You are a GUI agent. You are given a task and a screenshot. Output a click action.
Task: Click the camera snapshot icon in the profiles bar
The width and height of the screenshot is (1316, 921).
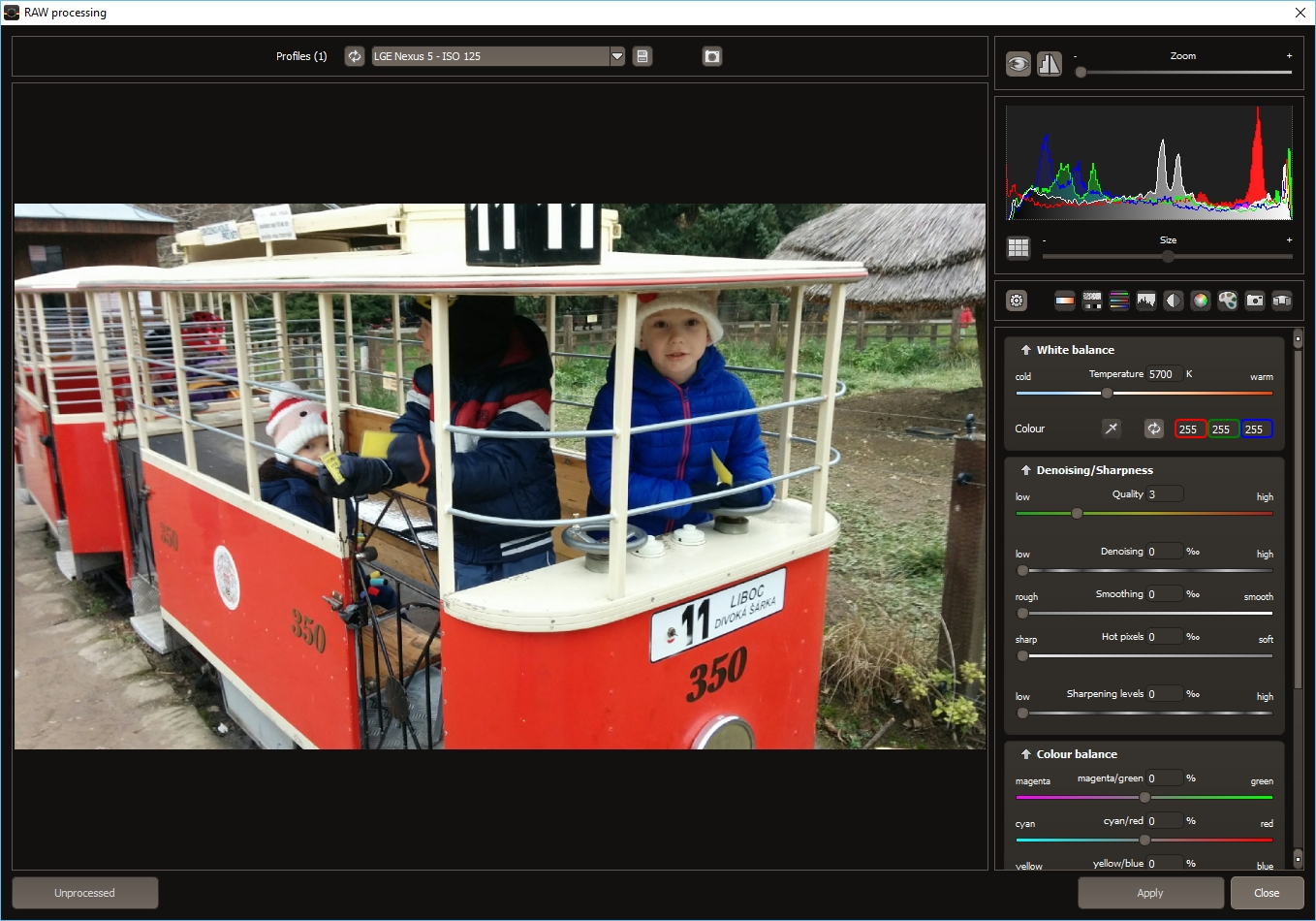[x=712, y=56]
